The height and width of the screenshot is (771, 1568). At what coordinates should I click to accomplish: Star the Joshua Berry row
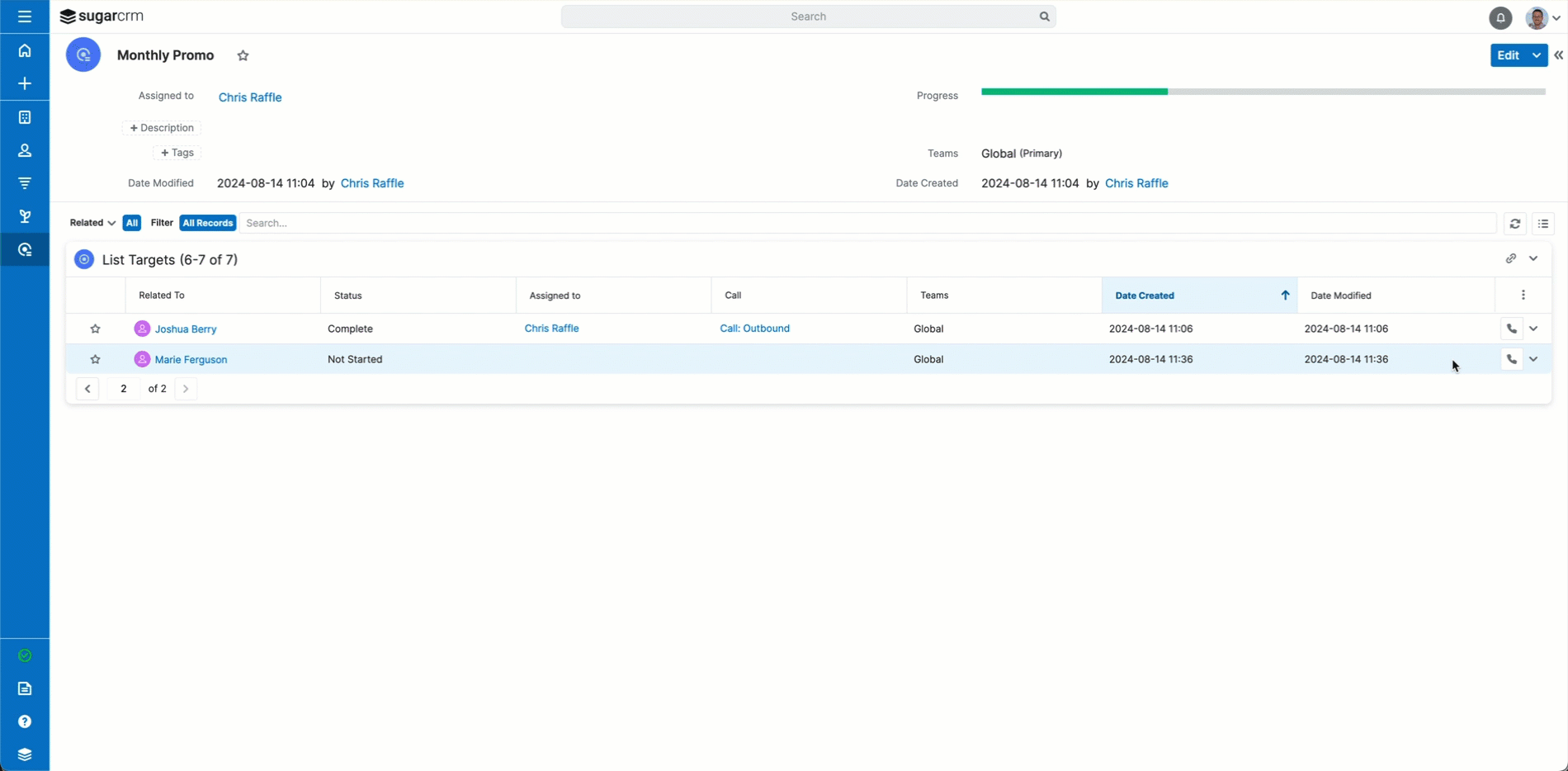coord(95,329)
